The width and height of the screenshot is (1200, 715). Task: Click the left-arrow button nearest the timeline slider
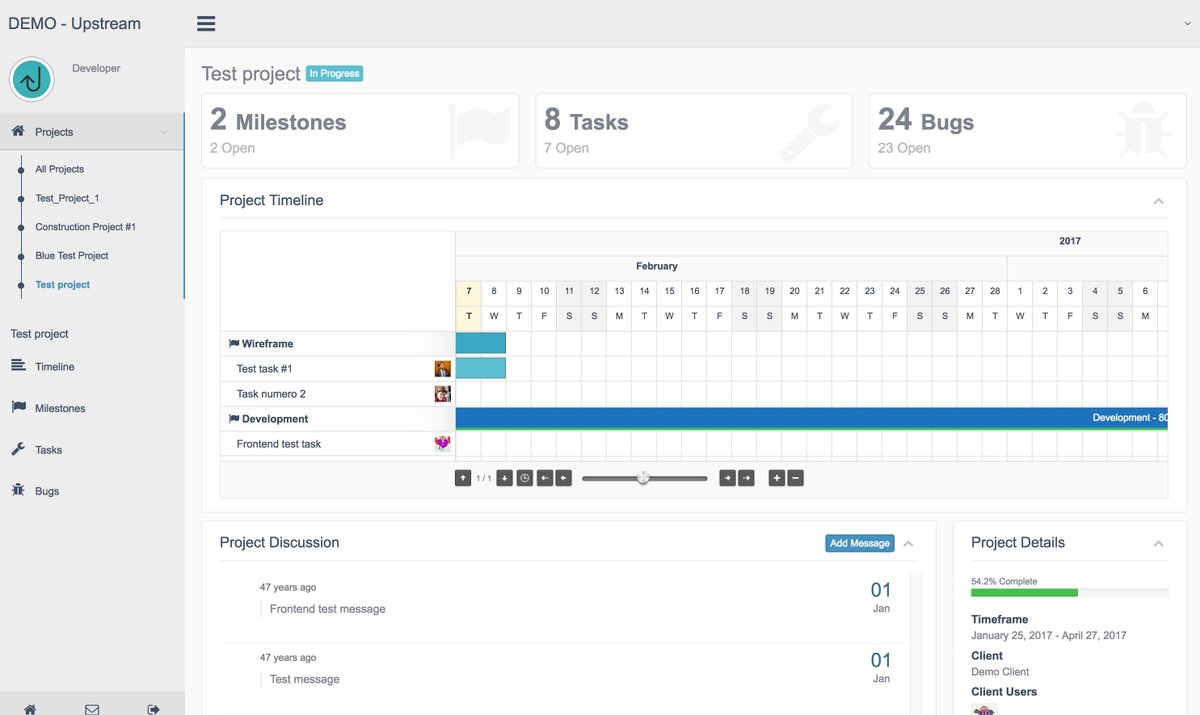pos(564,478)
